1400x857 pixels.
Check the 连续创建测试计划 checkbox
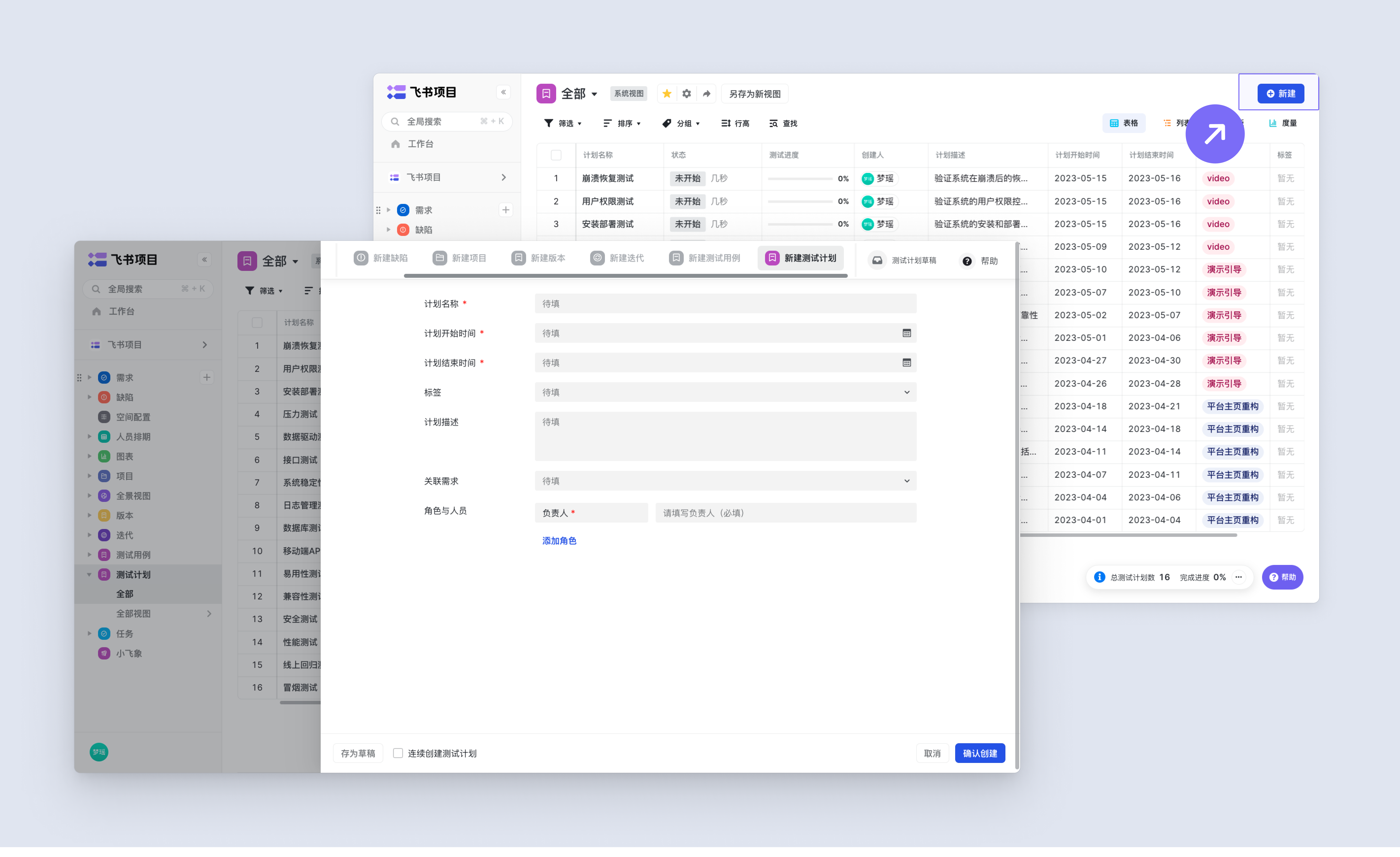point(398,753)
